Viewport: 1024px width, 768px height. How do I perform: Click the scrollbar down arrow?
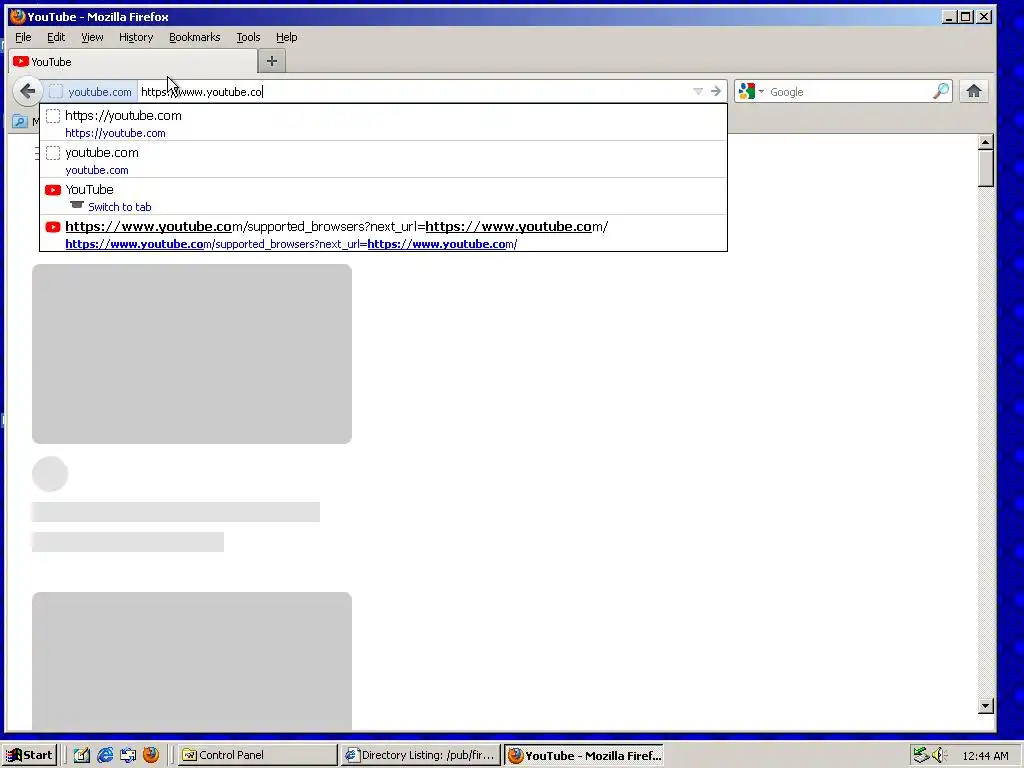[985, 705]
